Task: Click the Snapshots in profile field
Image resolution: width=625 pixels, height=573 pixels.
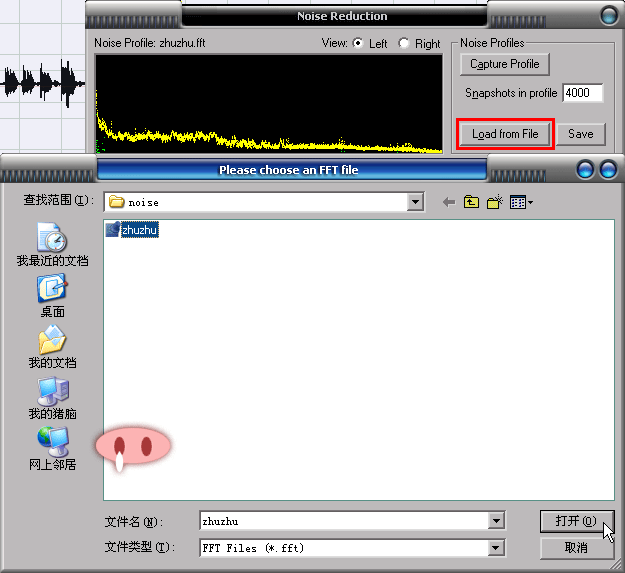Action: (583, 93)
